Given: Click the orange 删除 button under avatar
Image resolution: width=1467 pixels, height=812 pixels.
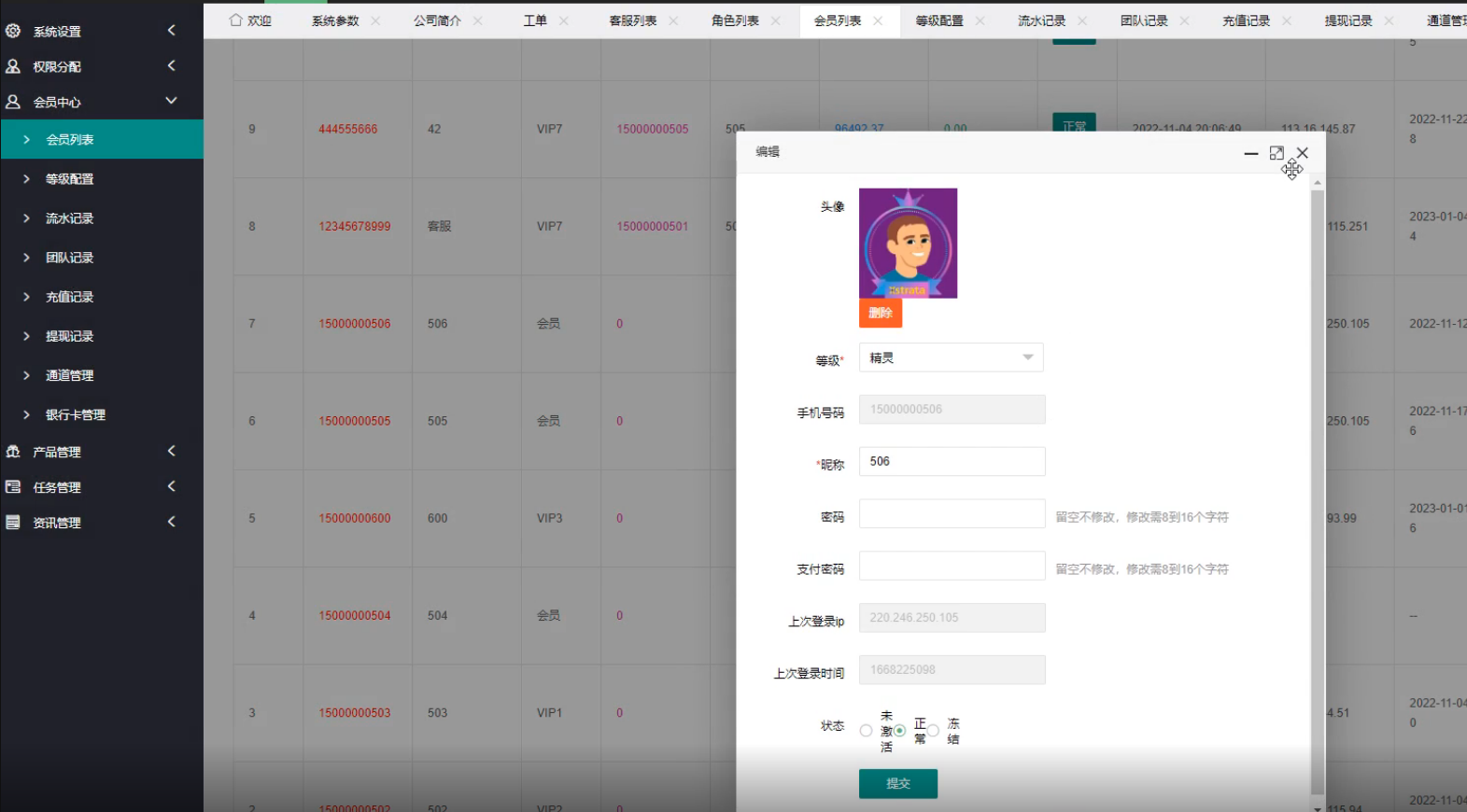Looking at the screenshot, I should click(880, 313).
